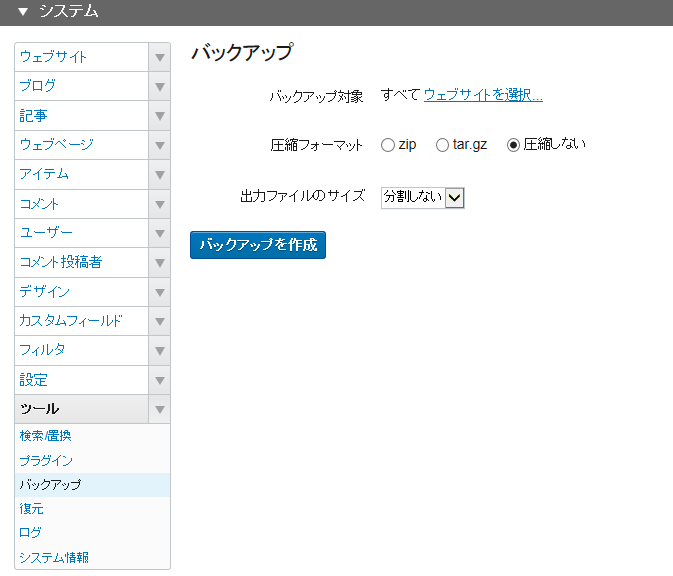
Task: Select 圧縮しない radio option
Action: (x=513, y=145)
